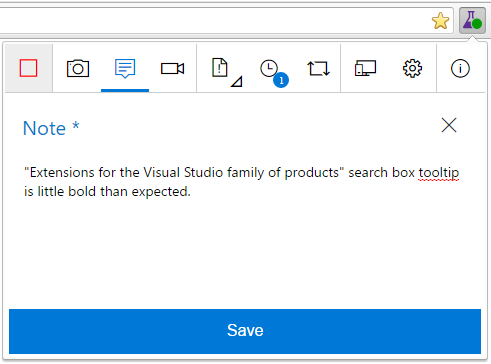Click the purple flask extension icon

[472, 20]
